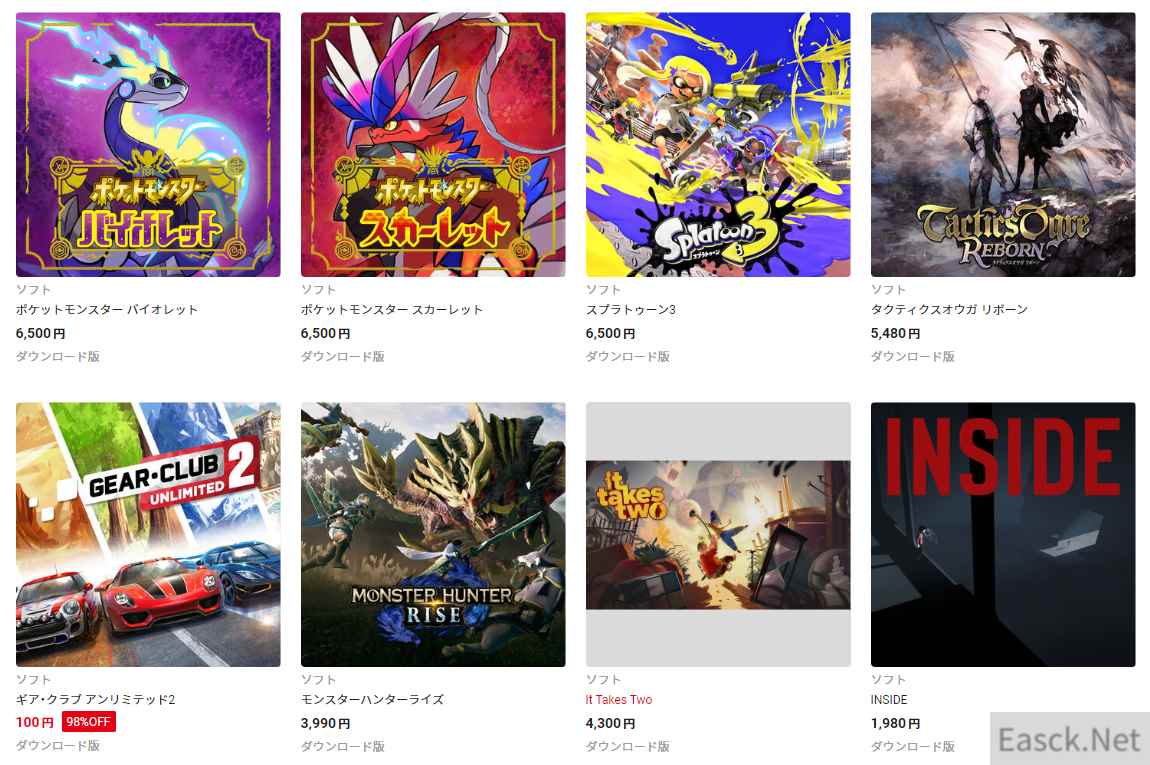Click the 98%OFF discount badge

coord(89,722)
